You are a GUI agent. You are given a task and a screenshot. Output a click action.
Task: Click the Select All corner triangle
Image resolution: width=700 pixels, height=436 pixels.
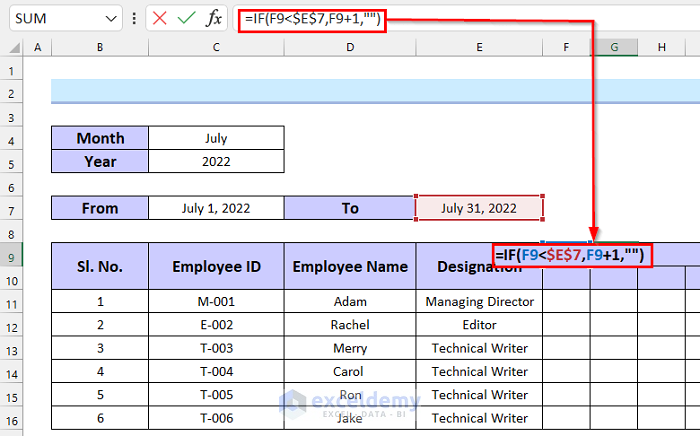14,47
